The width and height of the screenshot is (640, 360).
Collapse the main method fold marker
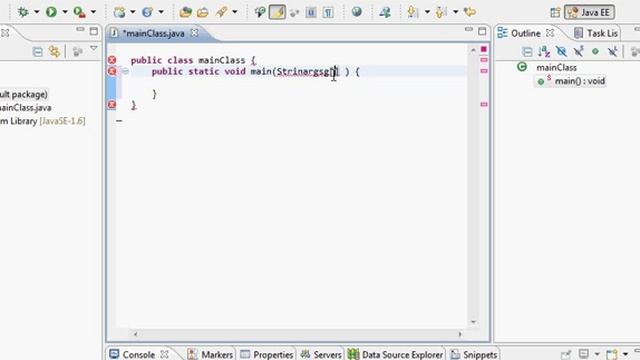click(x=125, y=71)
